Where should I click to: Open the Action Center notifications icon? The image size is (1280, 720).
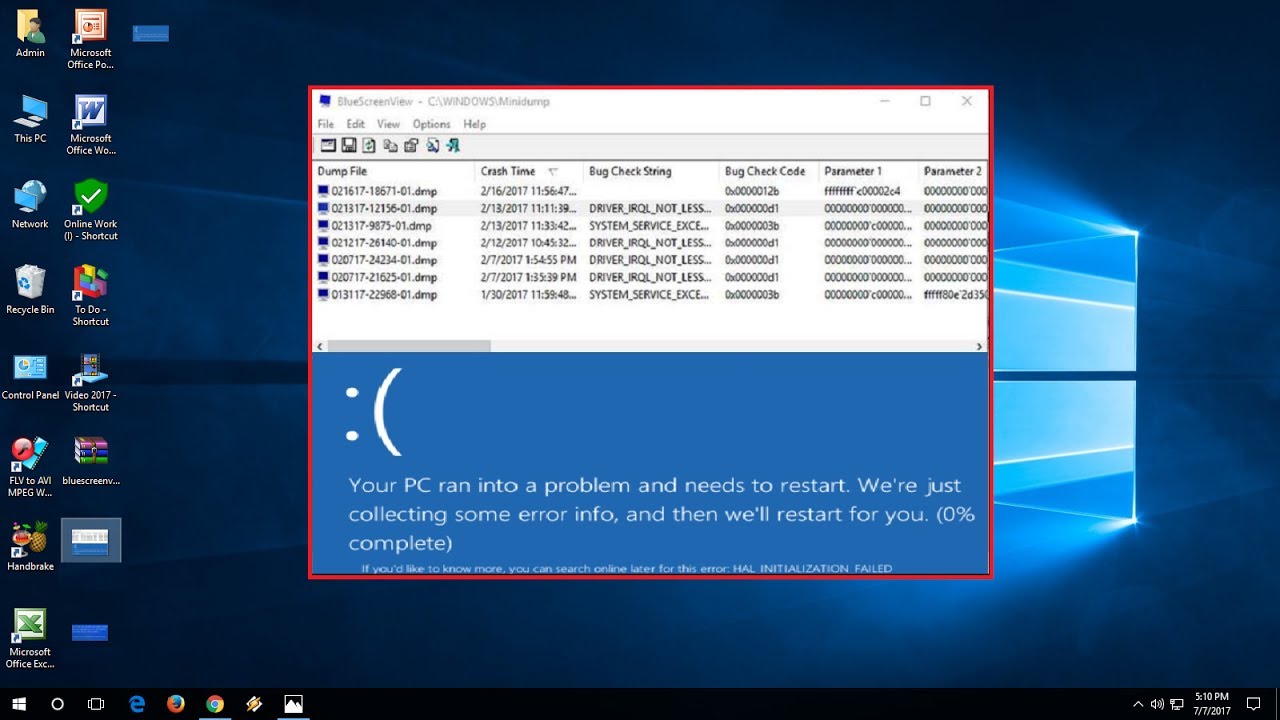[1254, 704]
